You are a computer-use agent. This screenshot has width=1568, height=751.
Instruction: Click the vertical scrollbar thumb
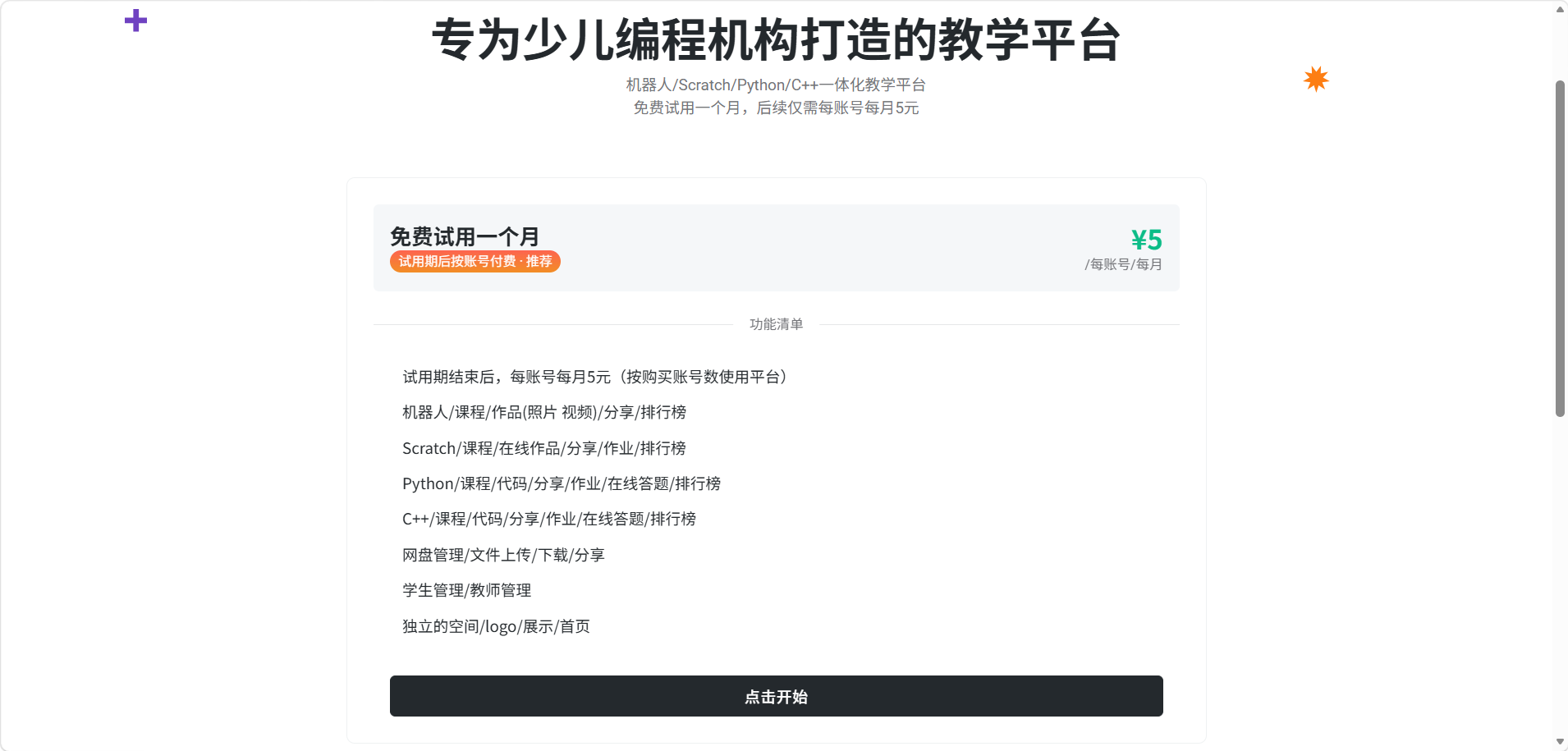1560,249
